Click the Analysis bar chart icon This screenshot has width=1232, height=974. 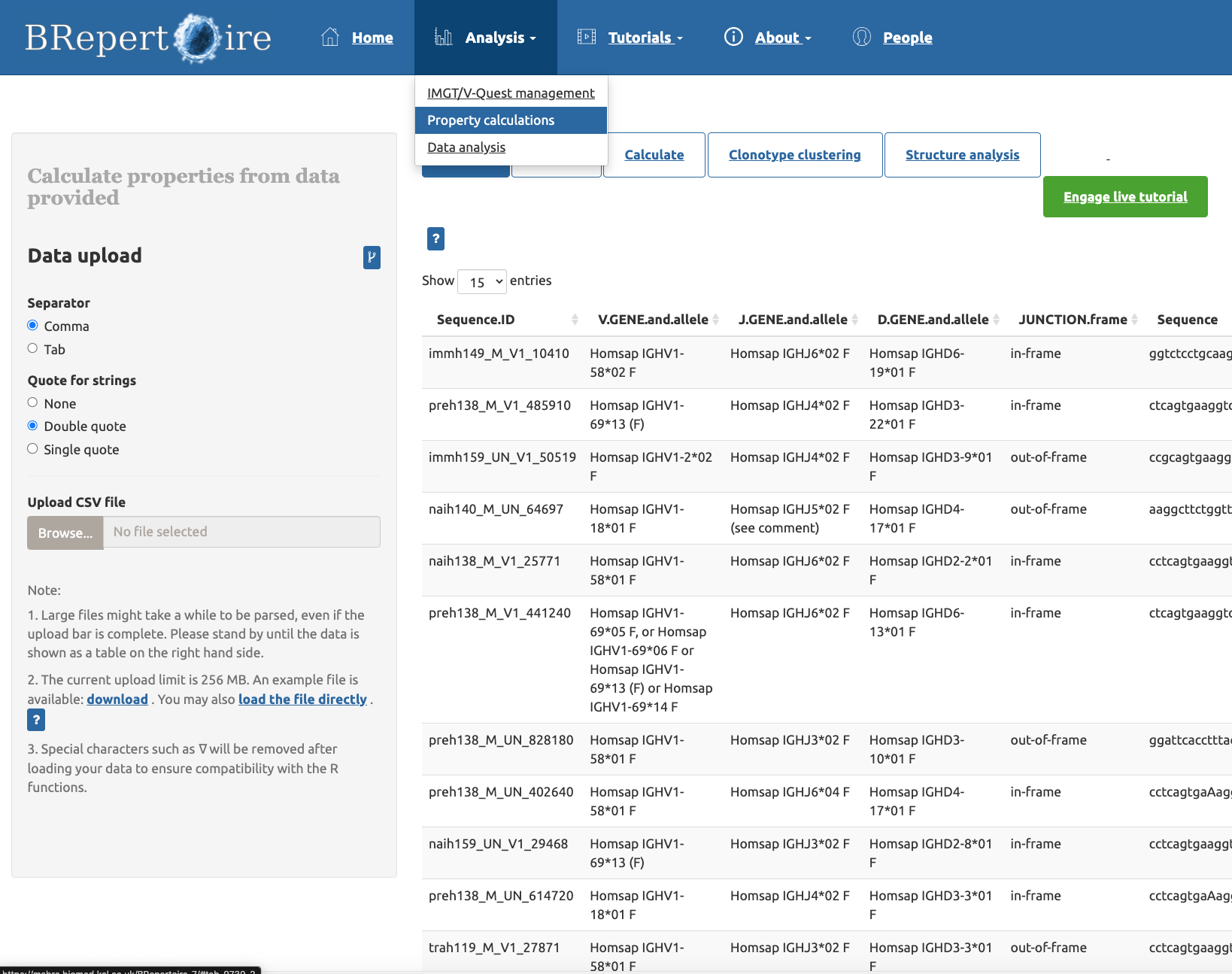[443, 38]
